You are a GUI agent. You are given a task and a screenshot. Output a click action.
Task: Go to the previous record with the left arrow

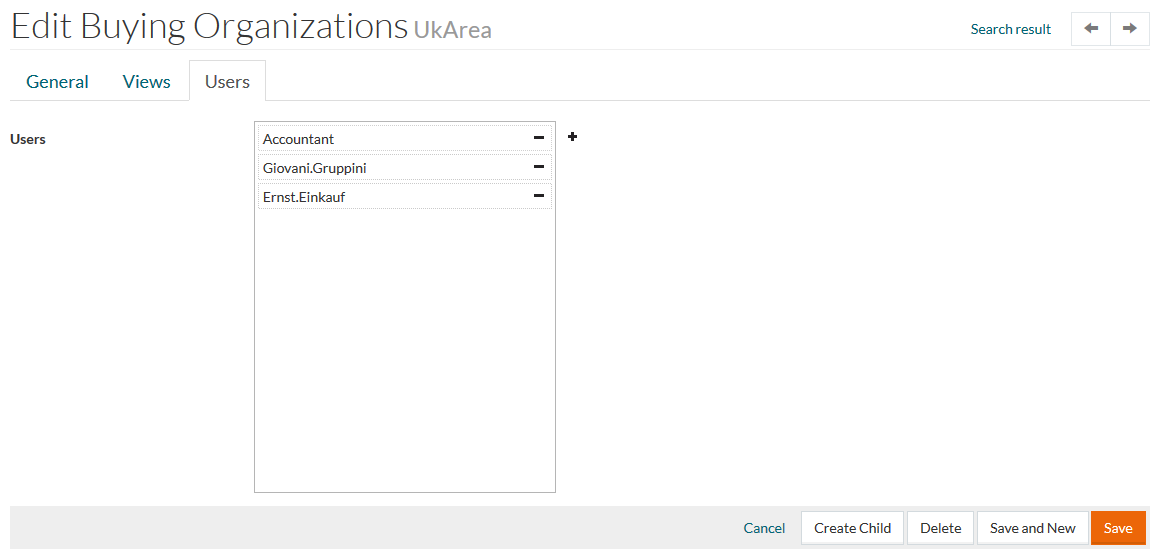click(x=1090, y=29)
